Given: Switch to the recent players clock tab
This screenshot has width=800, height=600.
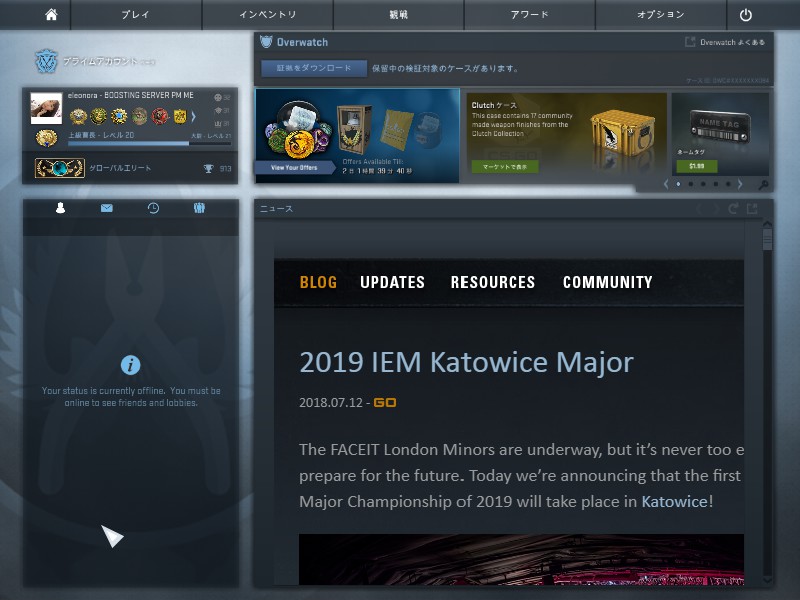Looking at the screenshot, I should click(153, 208).
